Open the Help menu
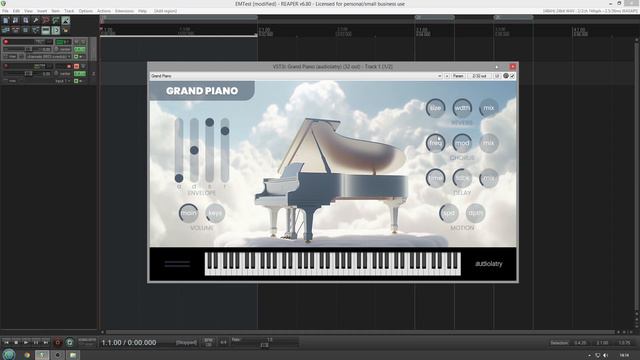The image size is (640, 360). coord(142,11)
